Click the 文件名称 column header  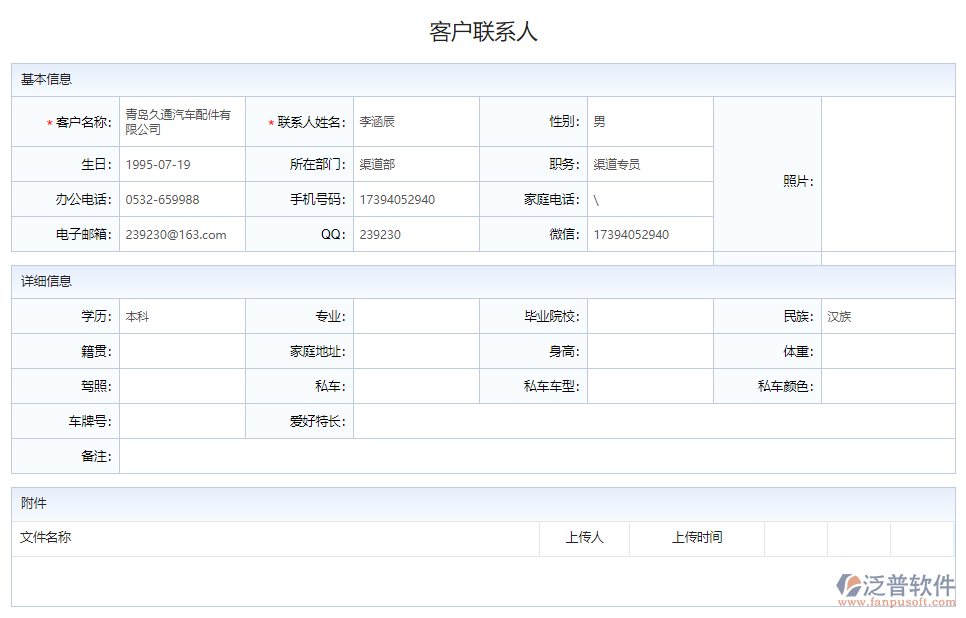coord(45,538)
